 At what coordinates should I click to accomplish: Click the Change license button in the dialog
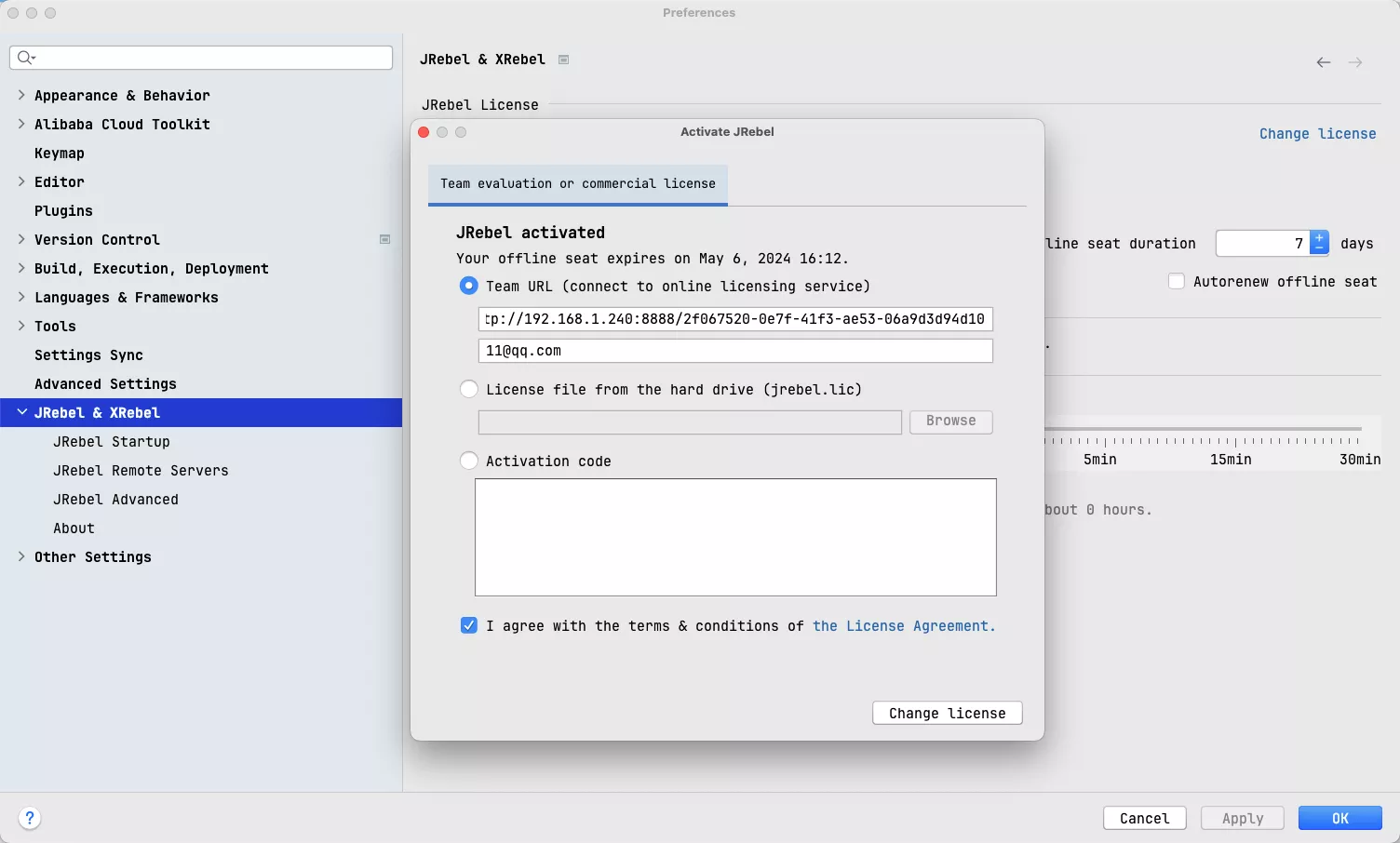pos(947,713)
